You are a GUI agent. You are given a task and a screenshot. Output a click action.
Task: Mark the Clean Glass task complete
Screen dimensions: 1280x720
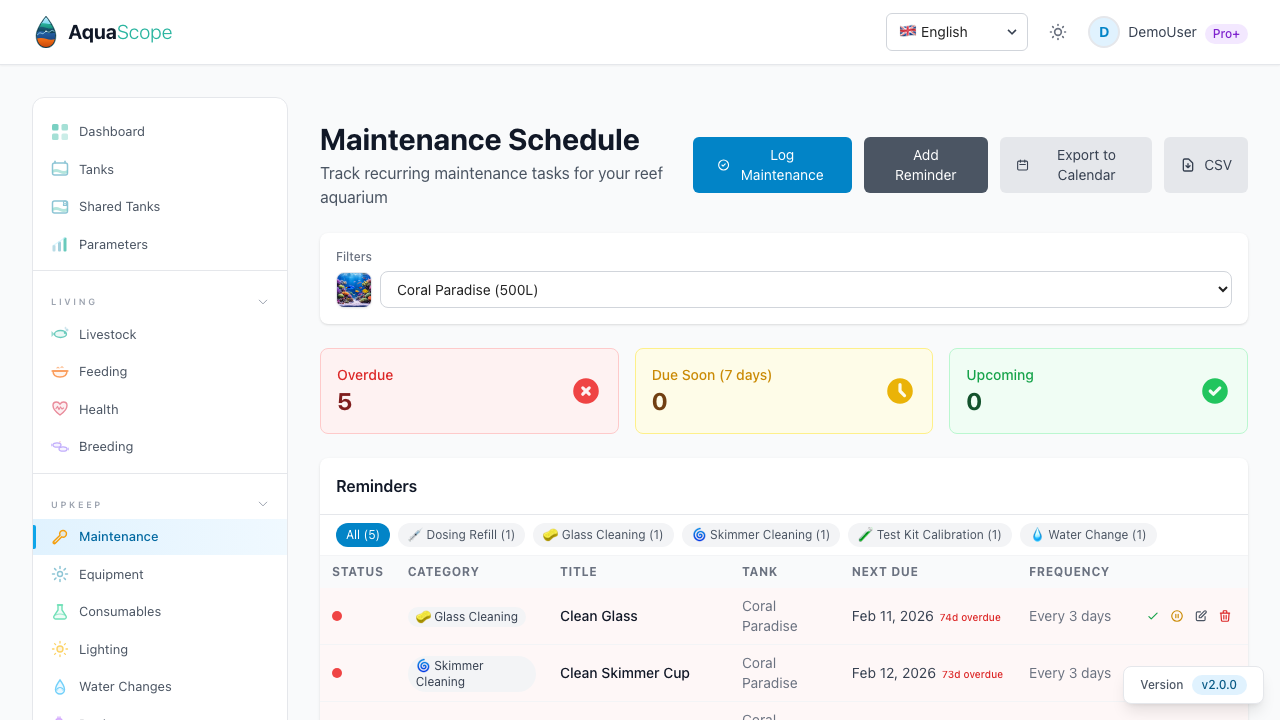point(1152,616)
